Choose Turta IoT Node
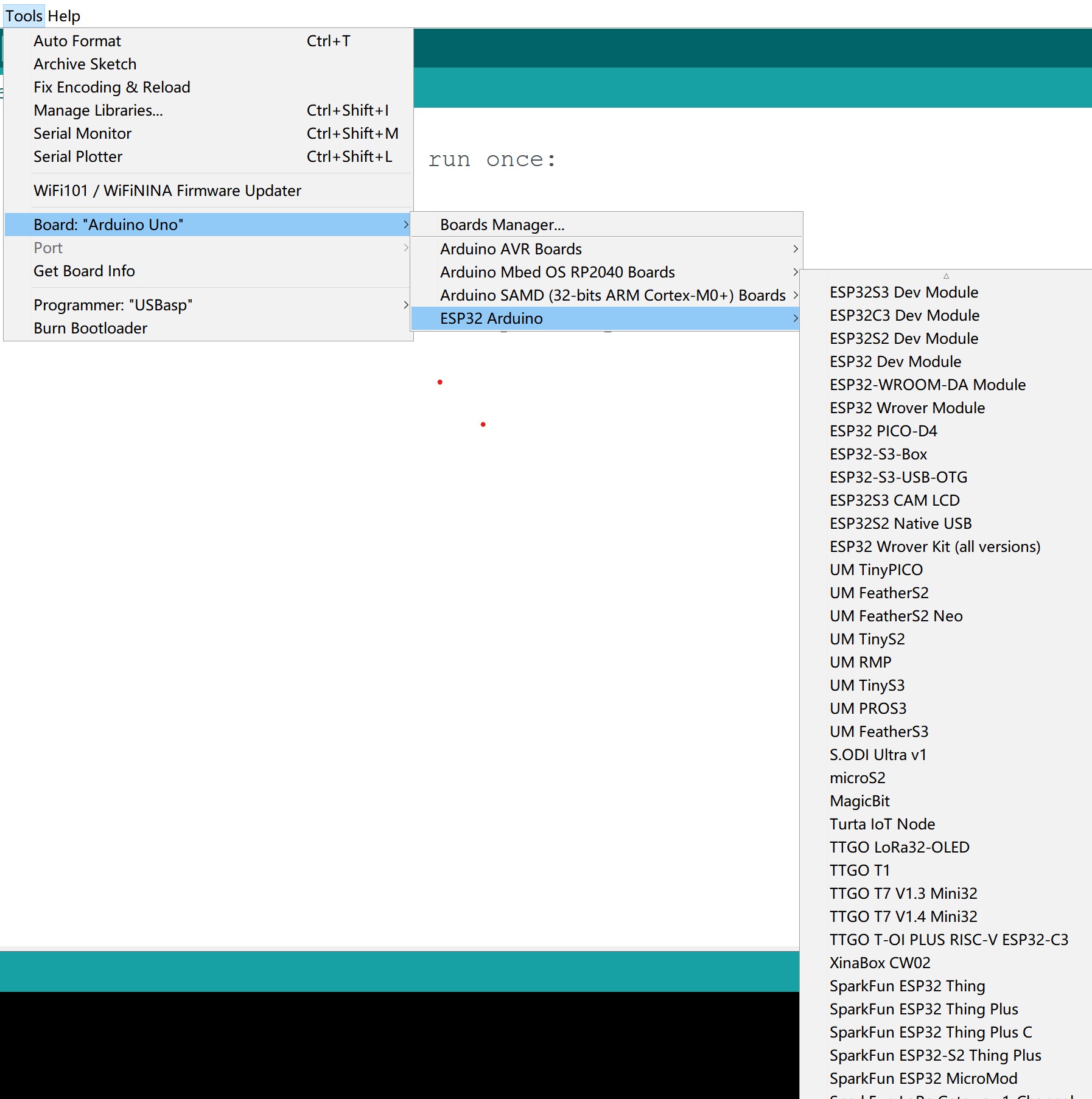 tap(946, 824)
